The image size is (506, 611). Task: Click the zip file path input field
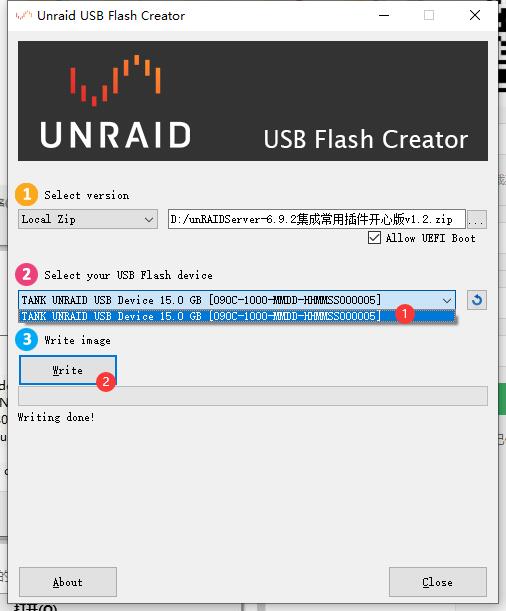317,219
